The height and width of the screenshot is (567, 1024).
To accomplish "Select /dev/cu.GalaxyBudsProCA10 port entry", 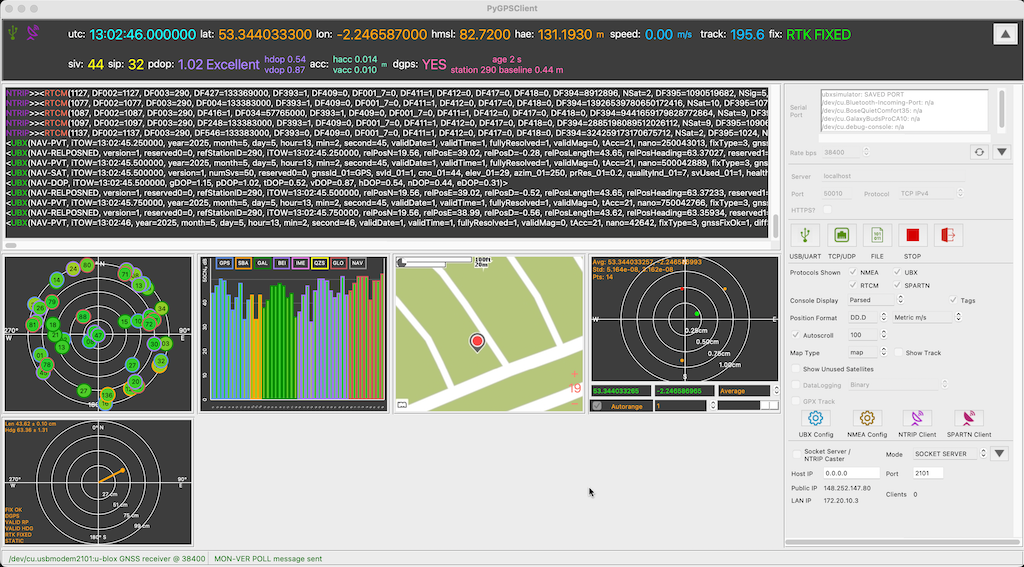I will (872, 119).
